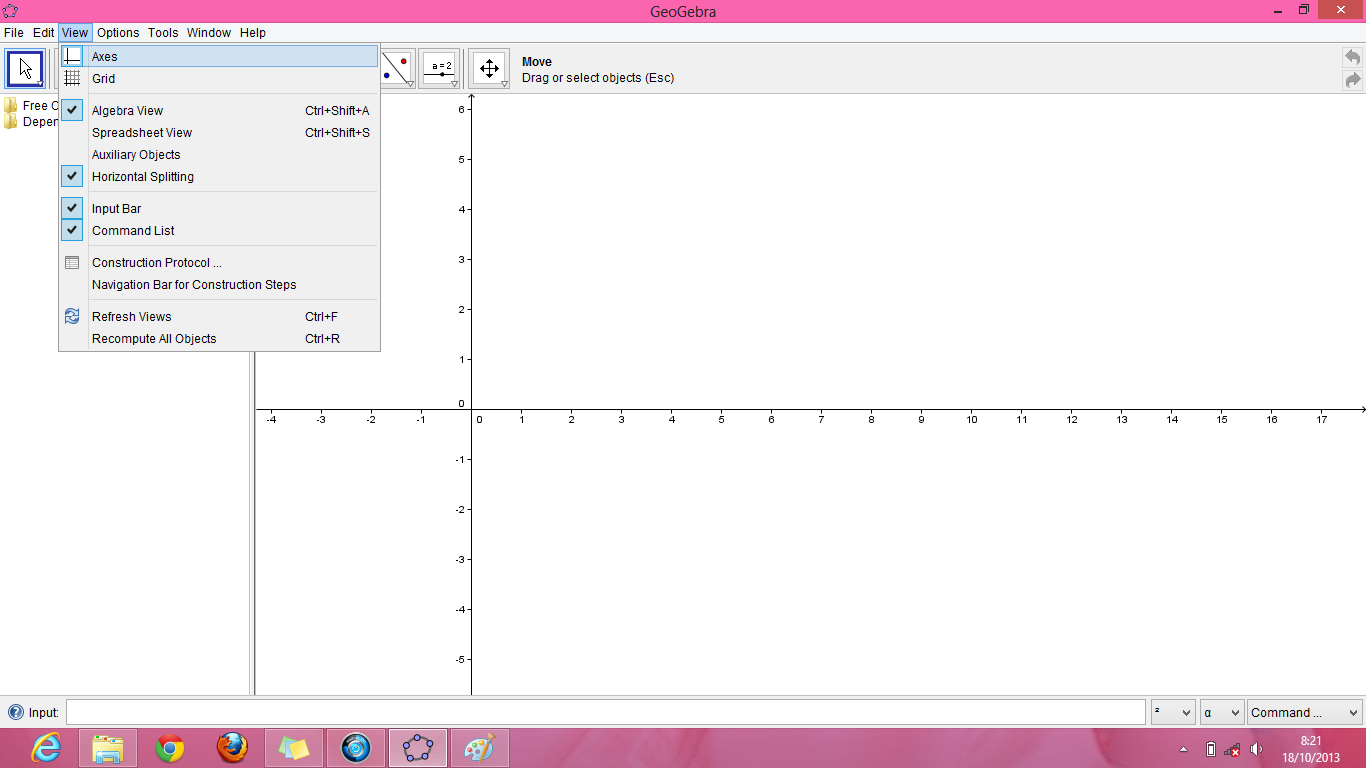Select the Move arrow tool
Screen dimensions: 1366x768
click(25, 69)
